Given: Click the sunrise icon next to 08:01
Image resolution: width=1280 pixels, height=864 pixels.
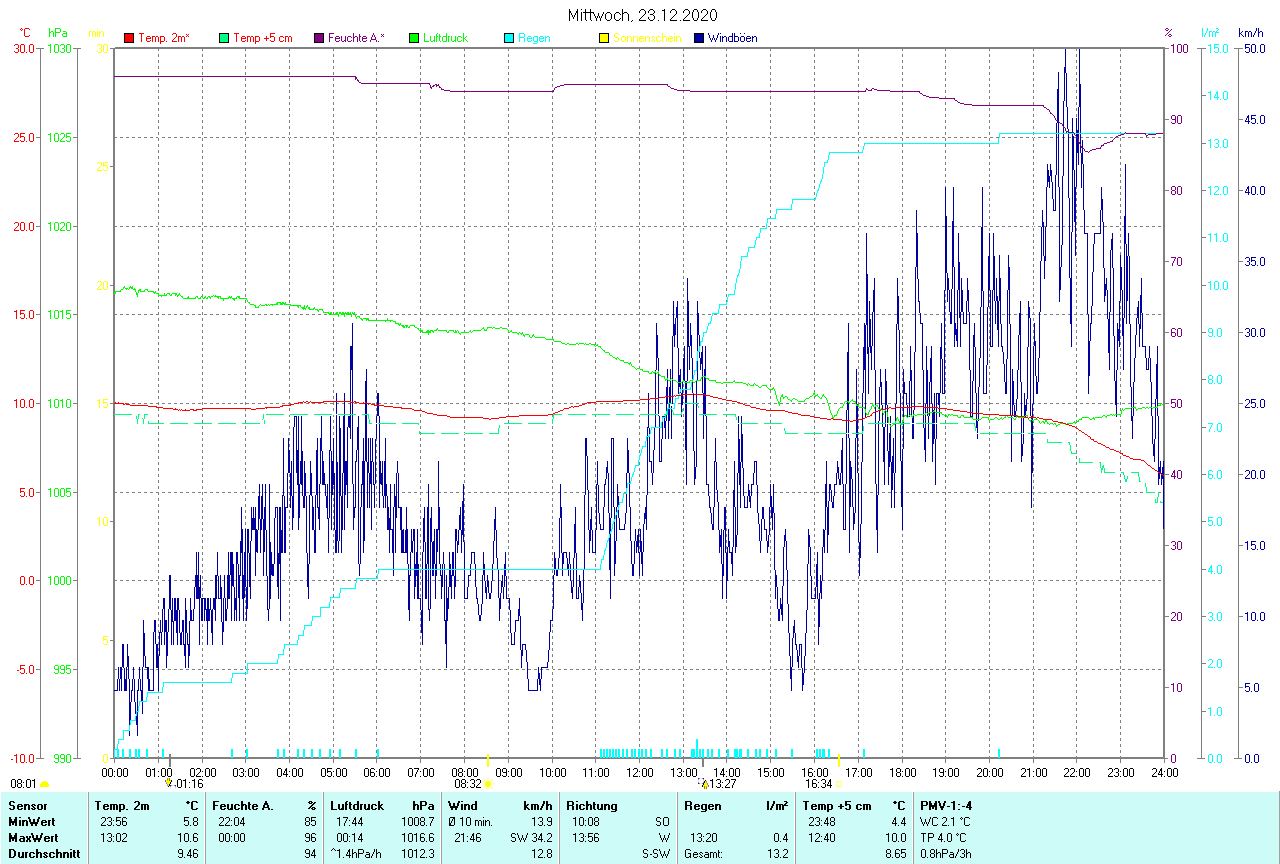Looking at the screenshot, I should pyautogui.click(x=44, y=785).
